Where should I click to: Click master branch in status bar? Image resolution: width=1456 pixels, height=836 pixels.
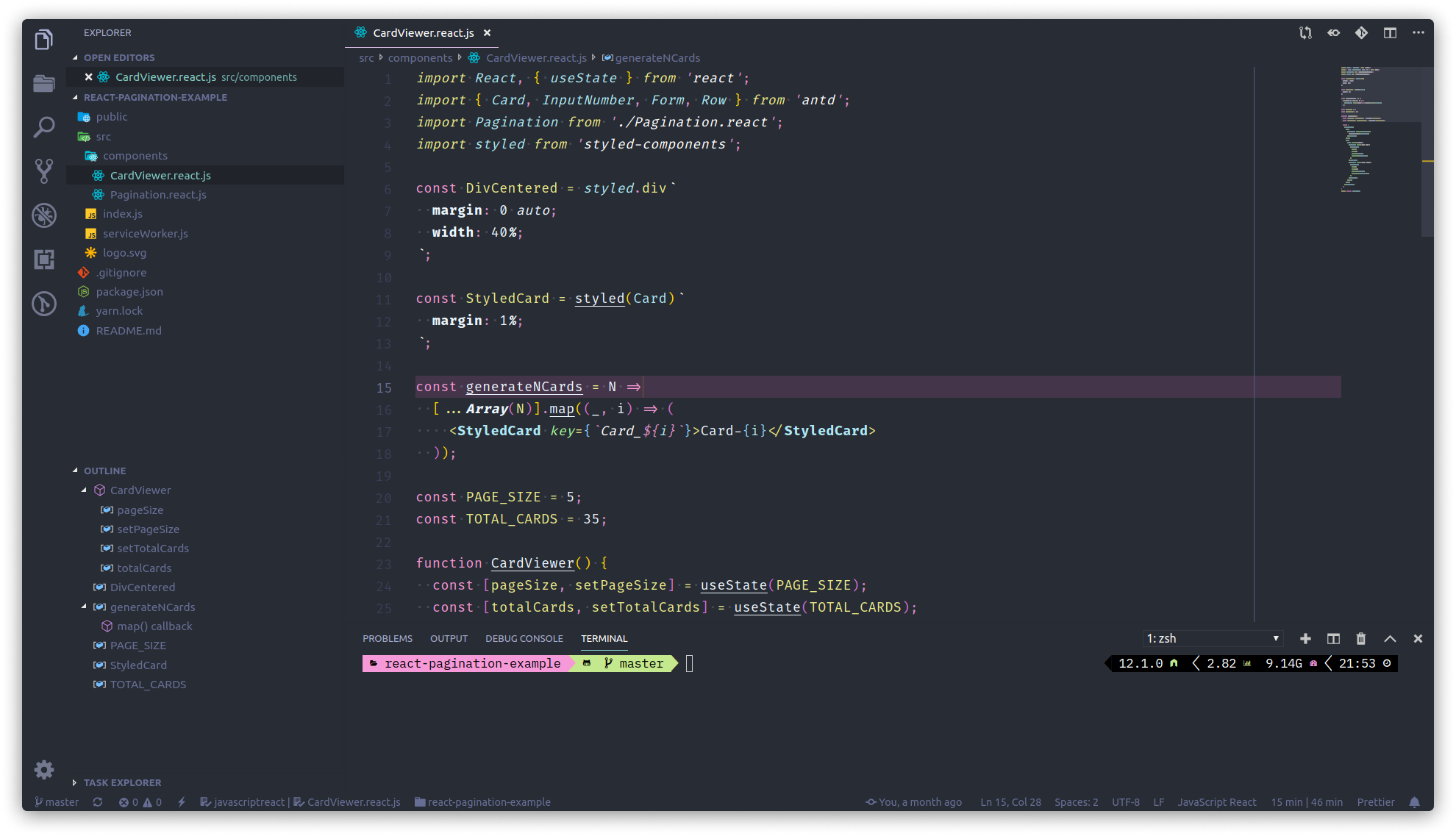click(57, 802)
